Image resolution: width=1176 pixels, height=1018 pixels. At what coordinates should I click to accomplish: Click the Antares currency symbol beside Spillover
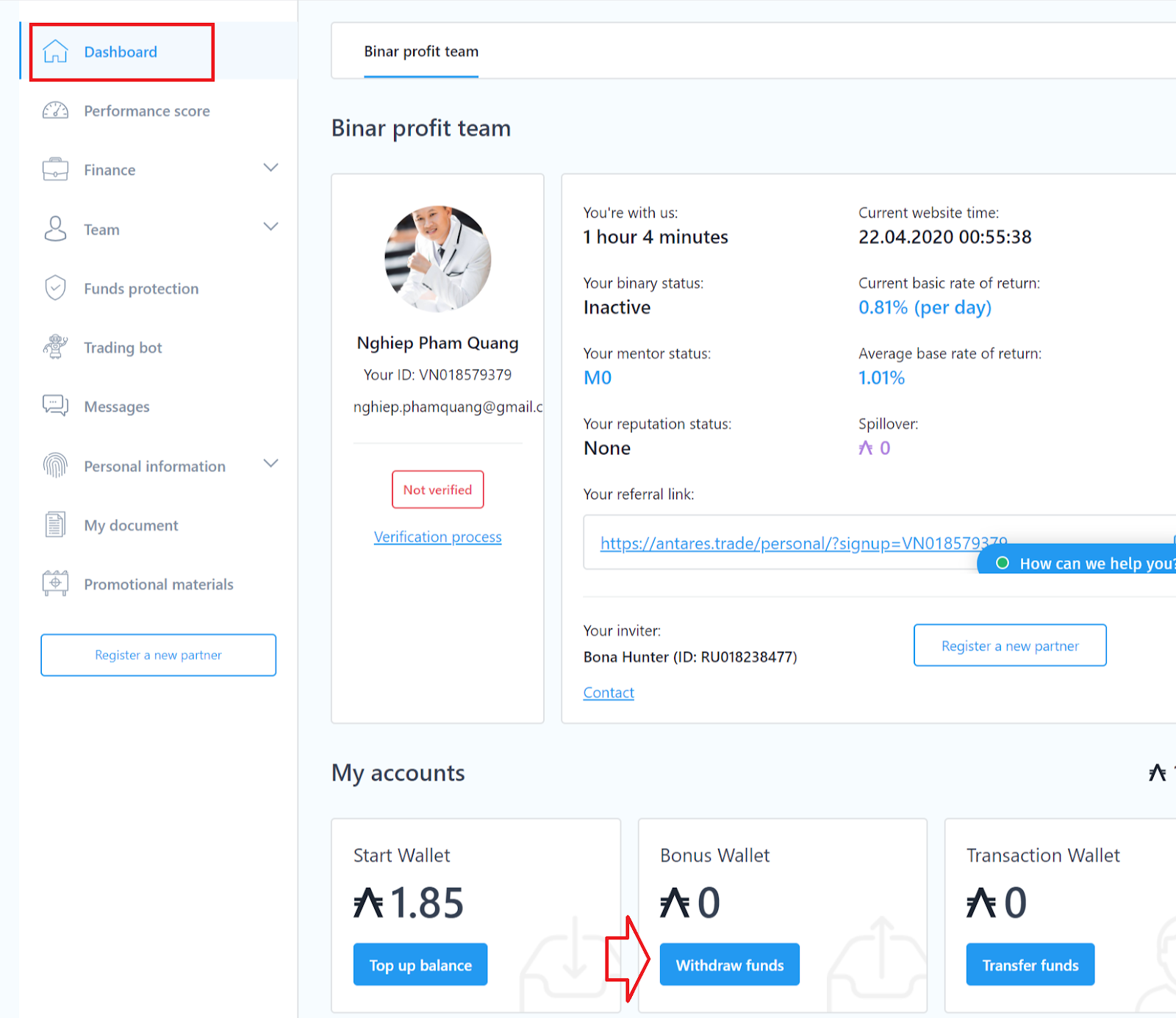(866, 448)
